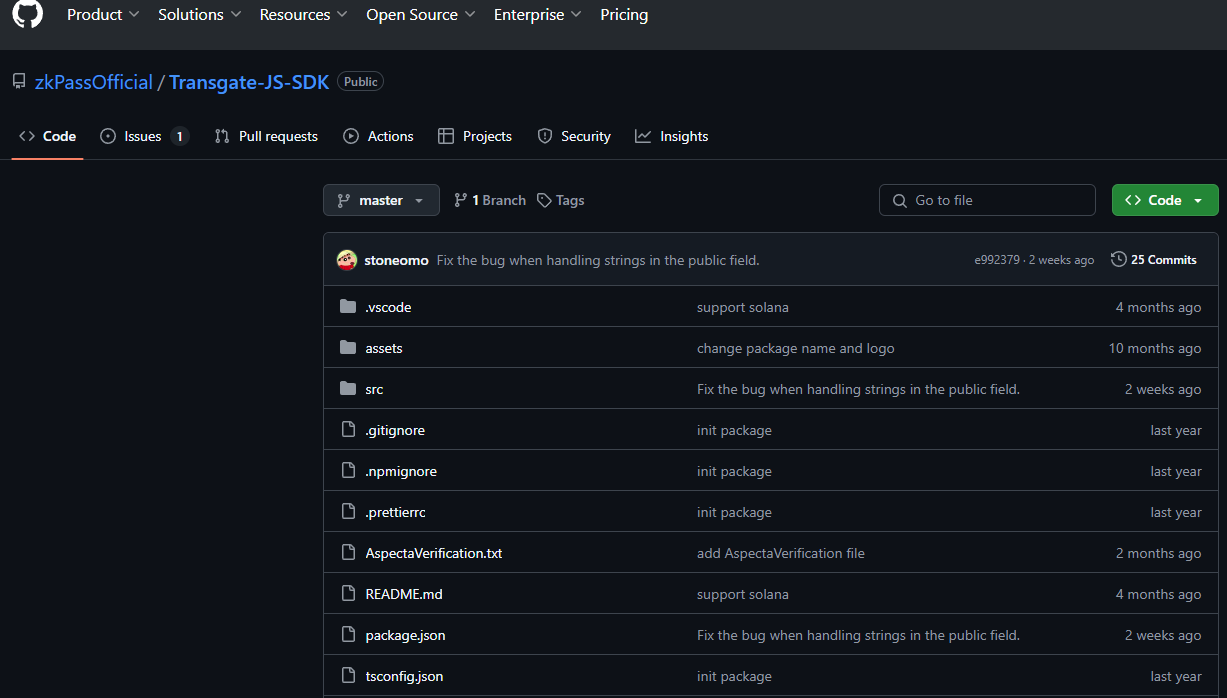Switch to the Pull requests tab
Image resolution: width=1227 pixels, height=698 pixels.
[x=267, y=136]
